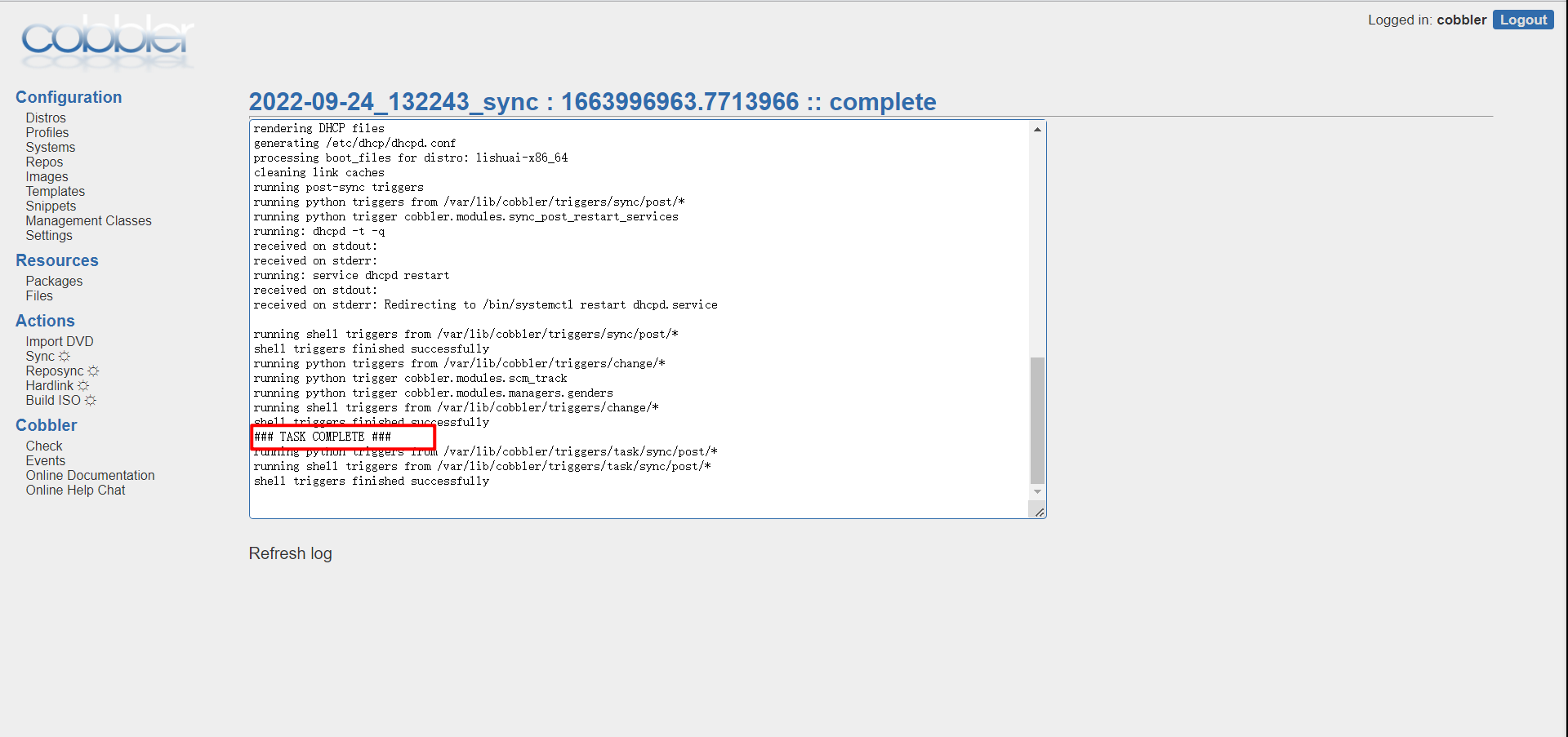Click the 'Logged in: cobbler' text

(1427, 20)
